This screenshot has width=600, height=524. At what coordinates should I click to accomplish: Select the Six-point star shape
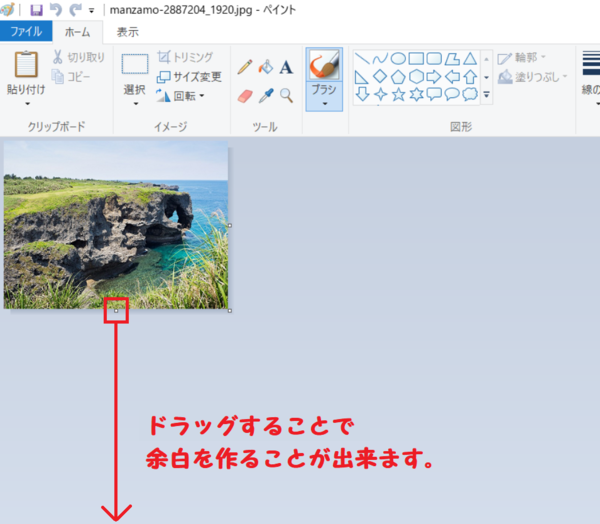pos(416,94)
